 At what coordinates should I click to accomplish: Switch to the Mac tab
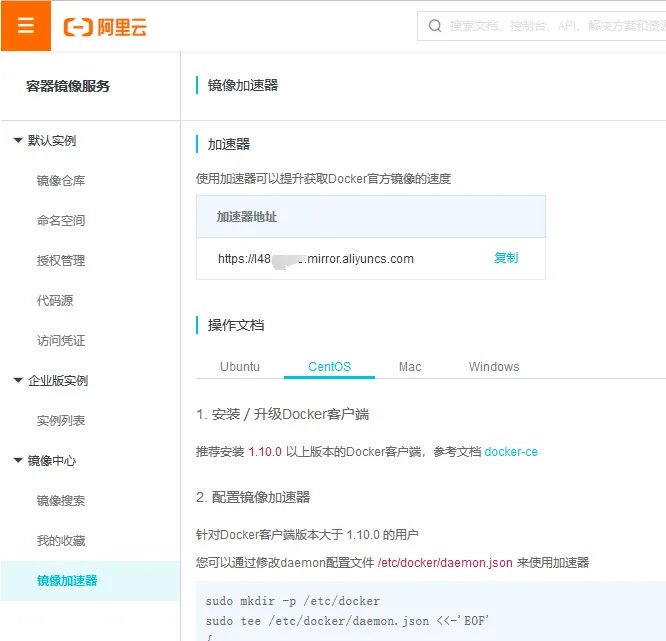coord(410,367)
